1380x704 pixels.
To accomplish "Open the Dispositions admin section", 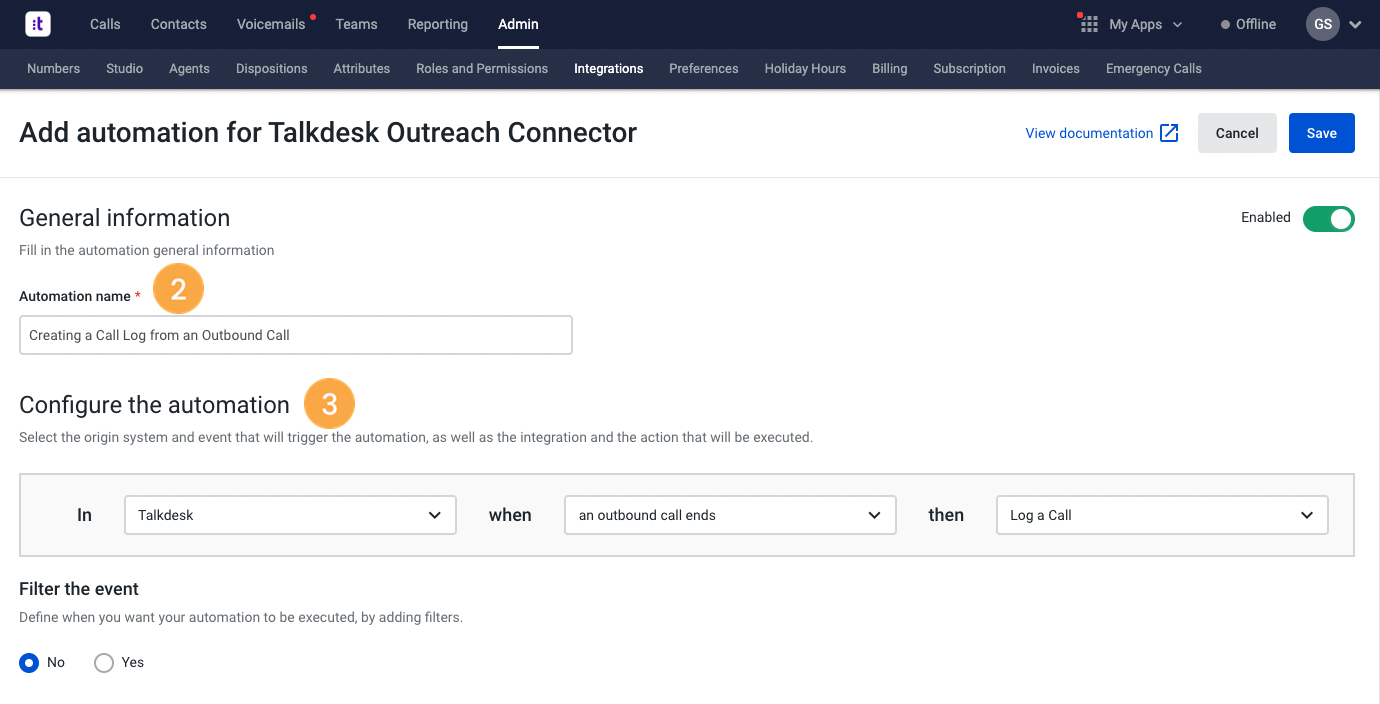I will tap(272, 69).
